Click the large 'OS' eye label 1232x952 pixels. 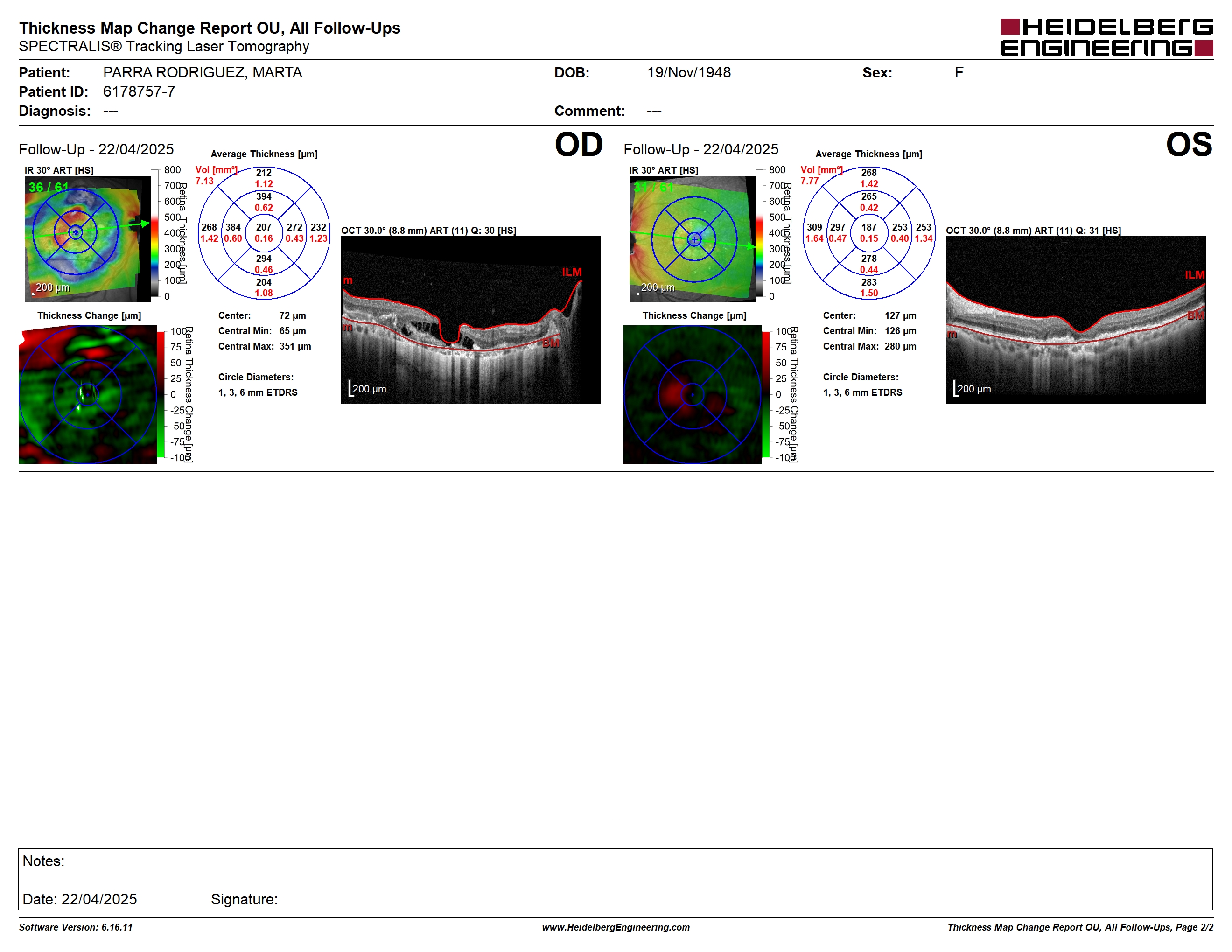1189,144
